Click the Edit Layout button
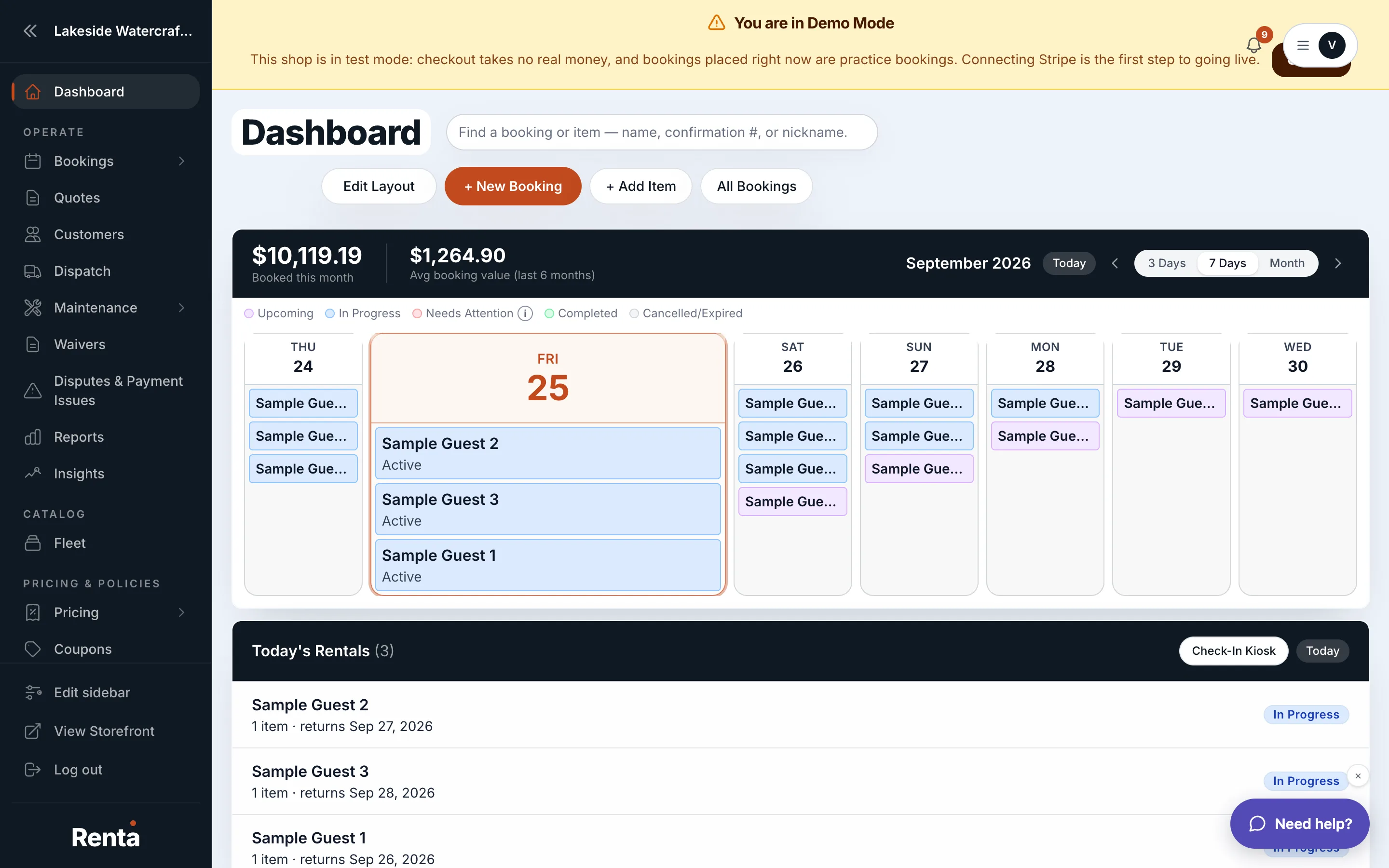Image resolution: width=1389 pixels, height=868 pixels. 379,186
